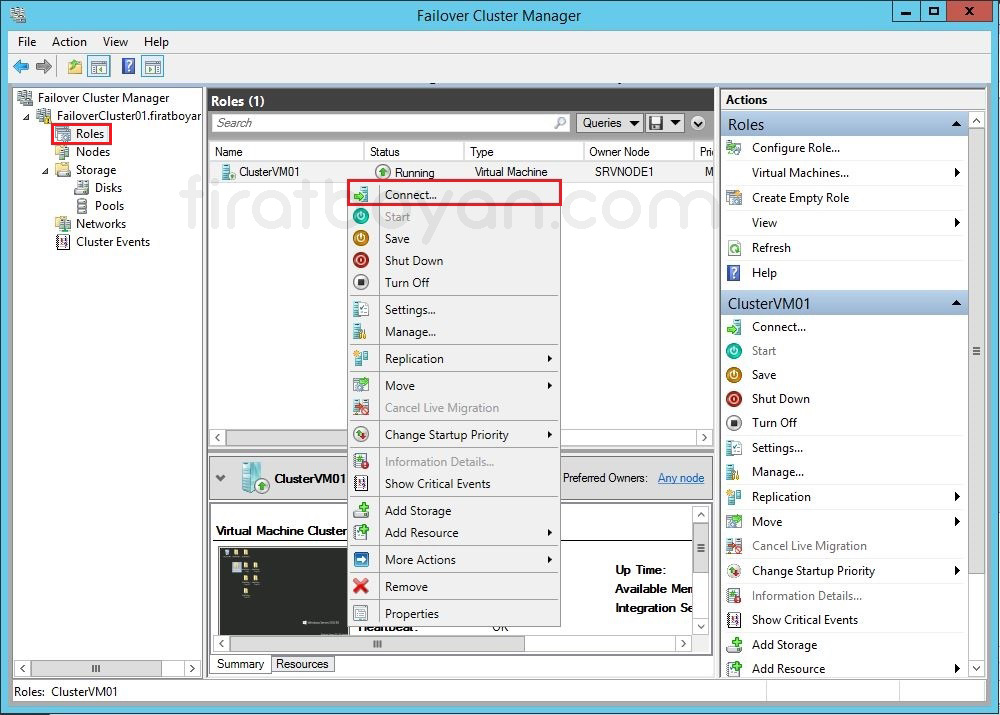Open More Actions submenu in context menu

[x=455, y=559]
